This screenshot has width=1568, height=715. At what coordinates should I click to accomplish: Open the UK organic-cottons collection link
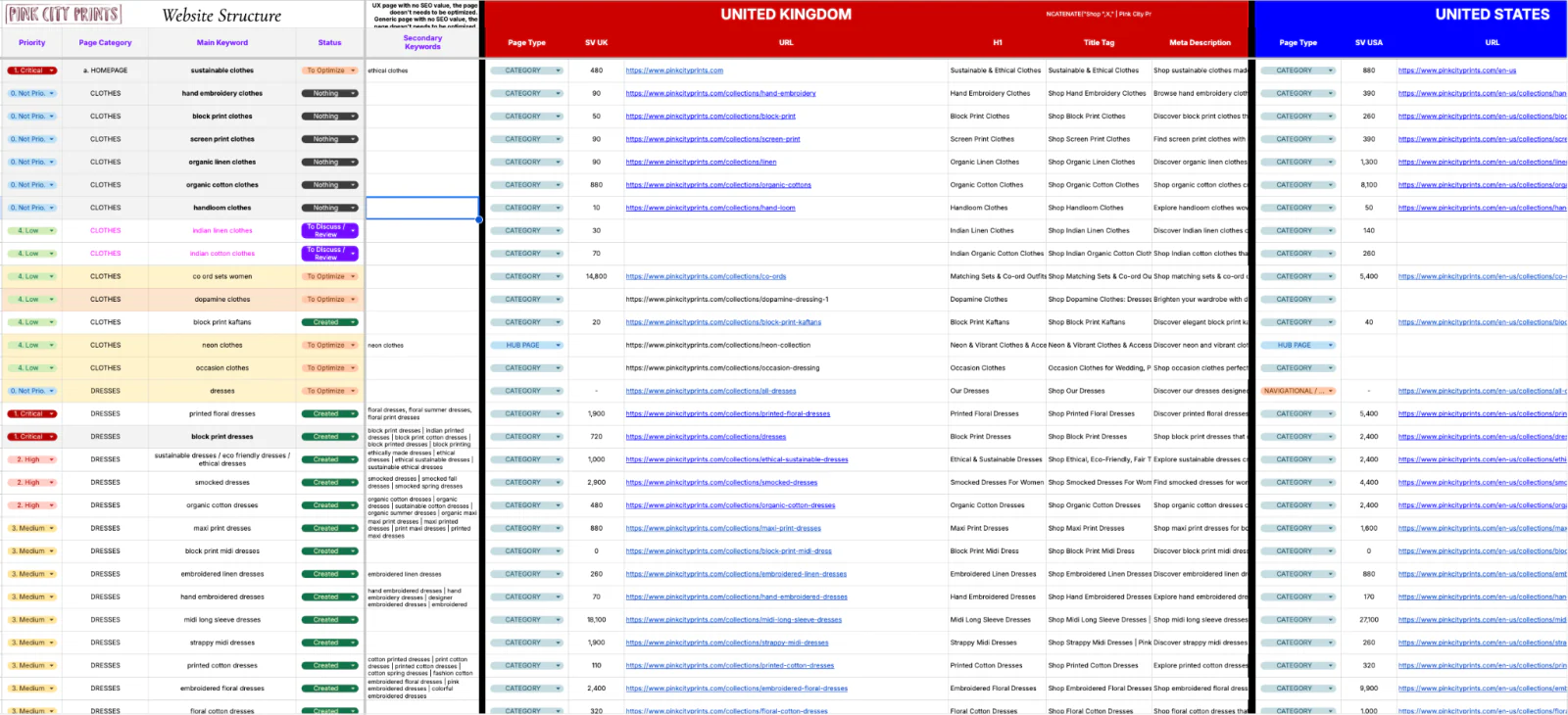[718, 185]
